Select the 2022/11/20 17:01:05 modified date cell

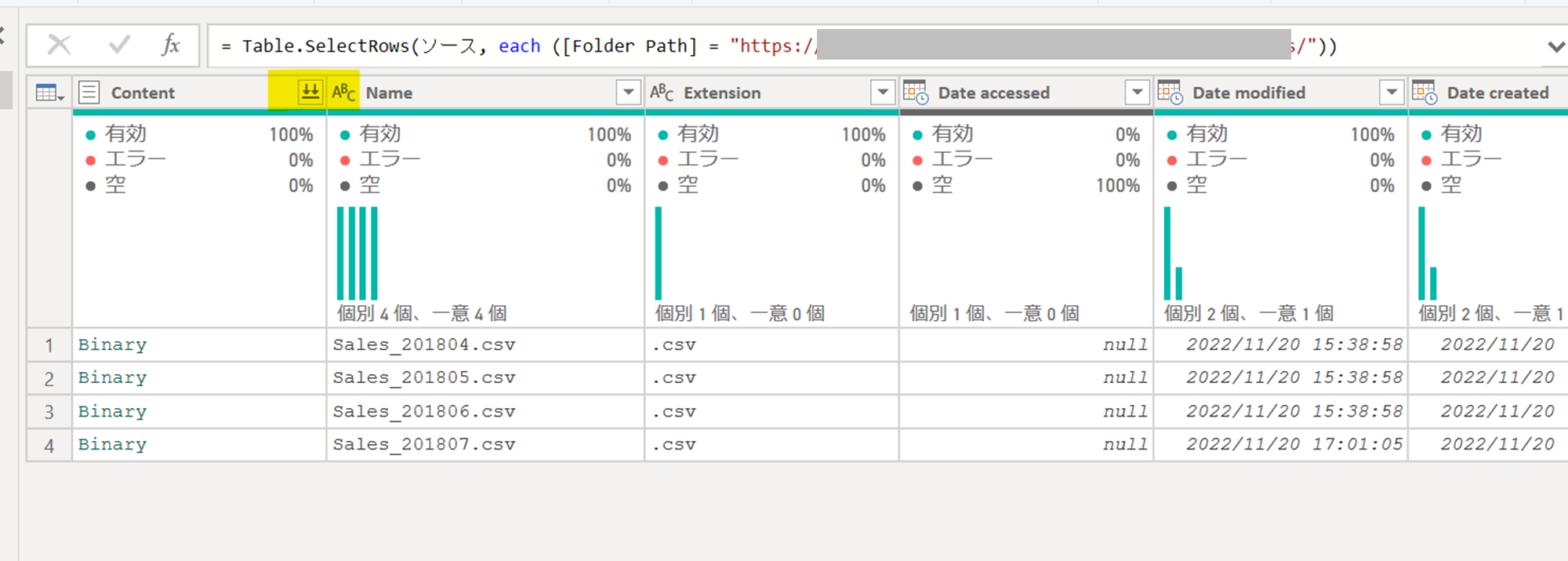point(1281,444)
